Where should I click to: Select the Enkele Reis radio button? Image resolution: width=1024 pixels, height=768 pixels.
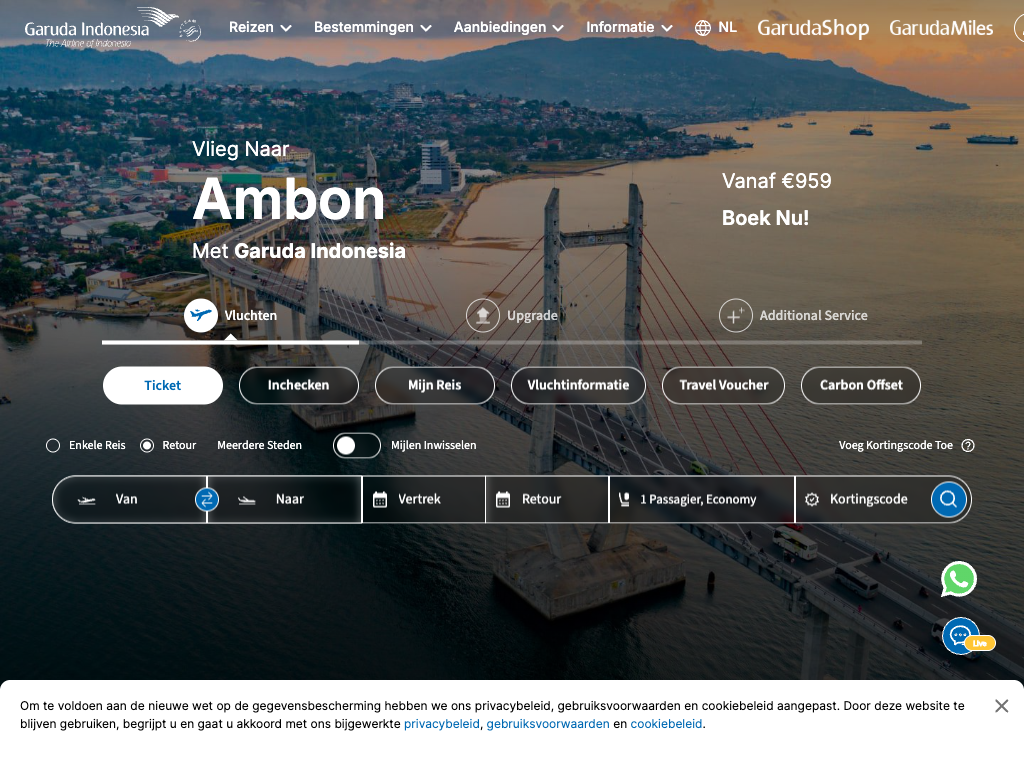point(53,445)
